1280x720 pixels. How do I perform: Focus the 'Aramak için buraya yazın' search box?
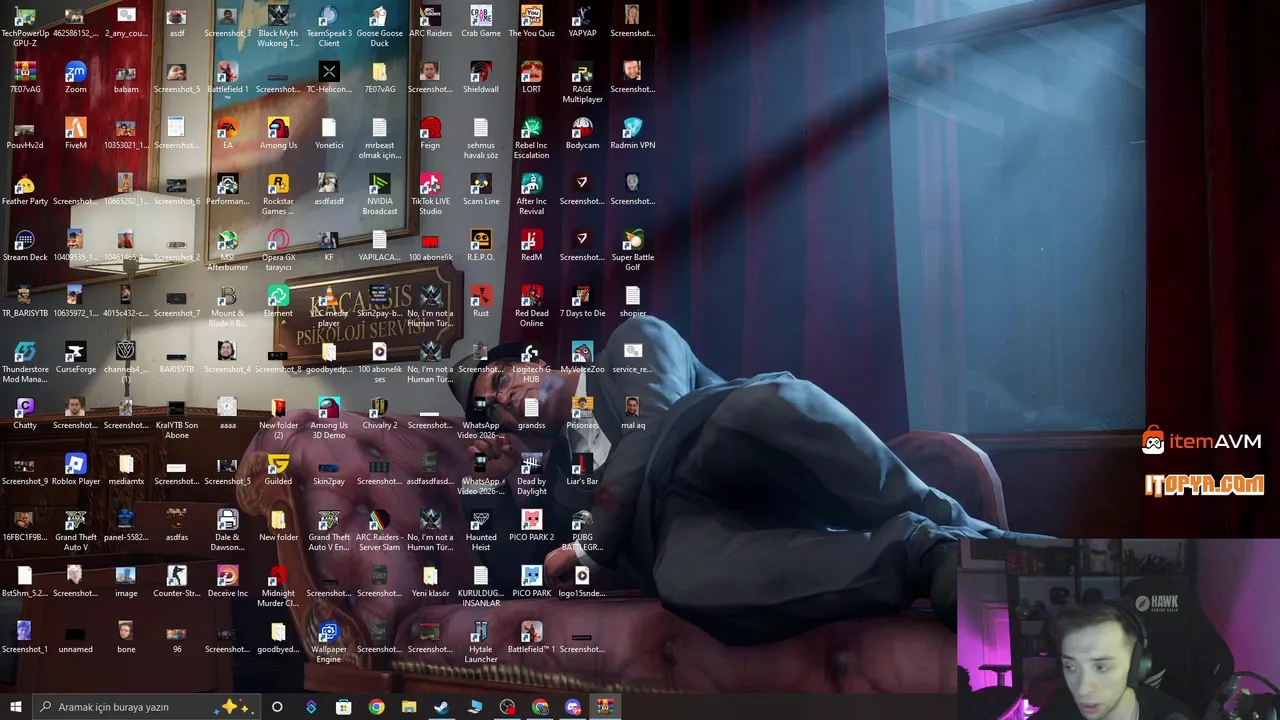point(148,707)
